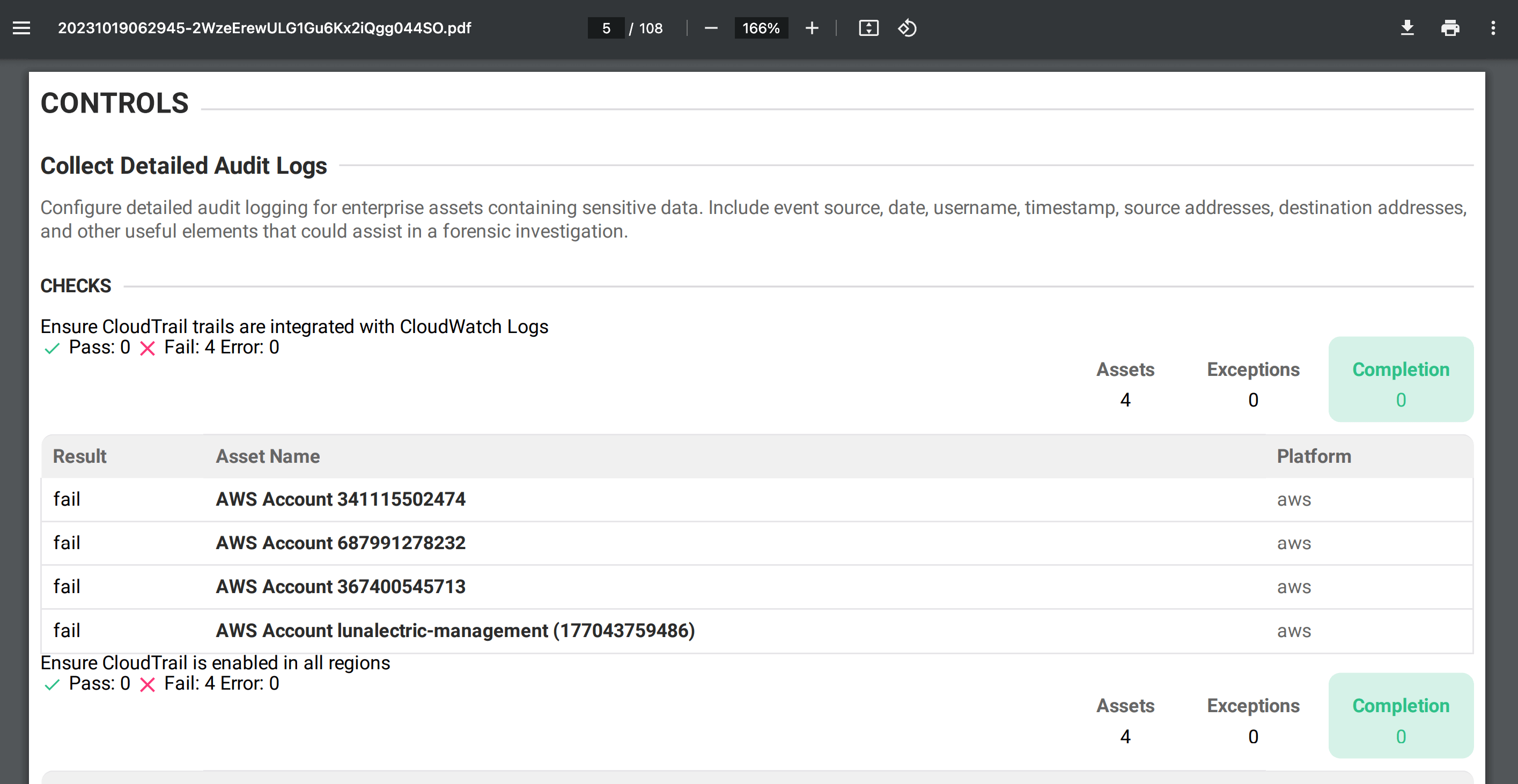
Task: Select the fit to page icon
Action: (x=868, y=28)
